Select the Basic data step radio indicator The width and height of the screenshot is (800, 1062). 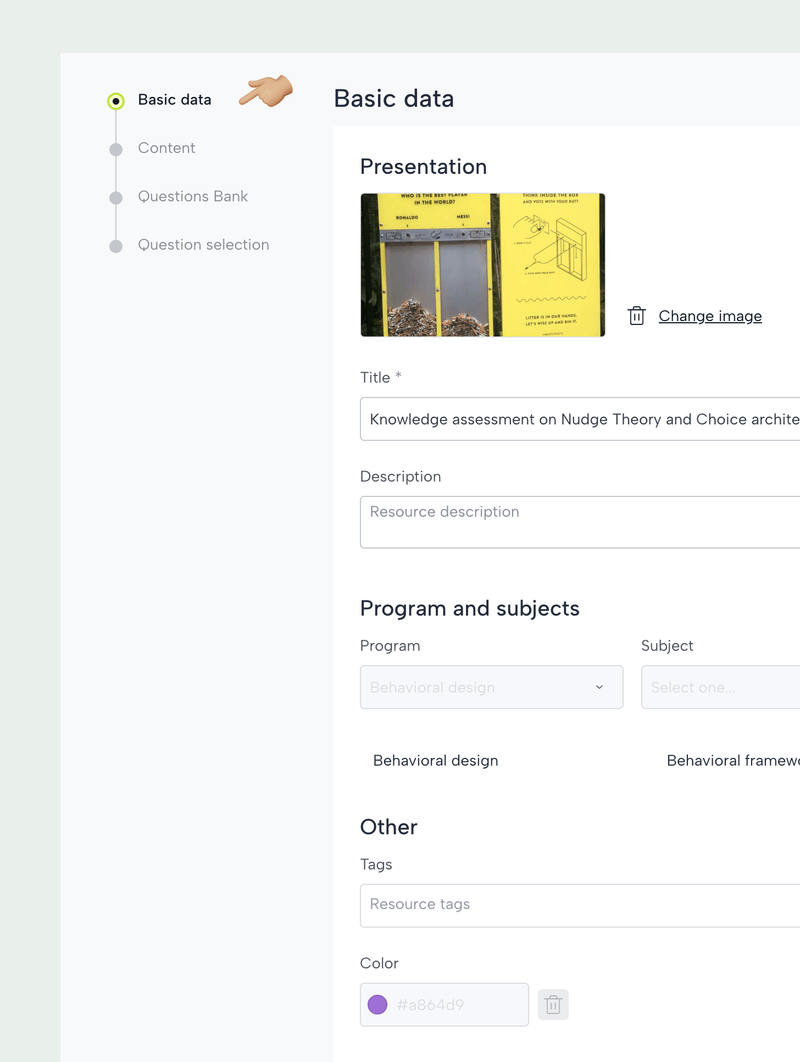pyautogui.click(x=116, y=100)
